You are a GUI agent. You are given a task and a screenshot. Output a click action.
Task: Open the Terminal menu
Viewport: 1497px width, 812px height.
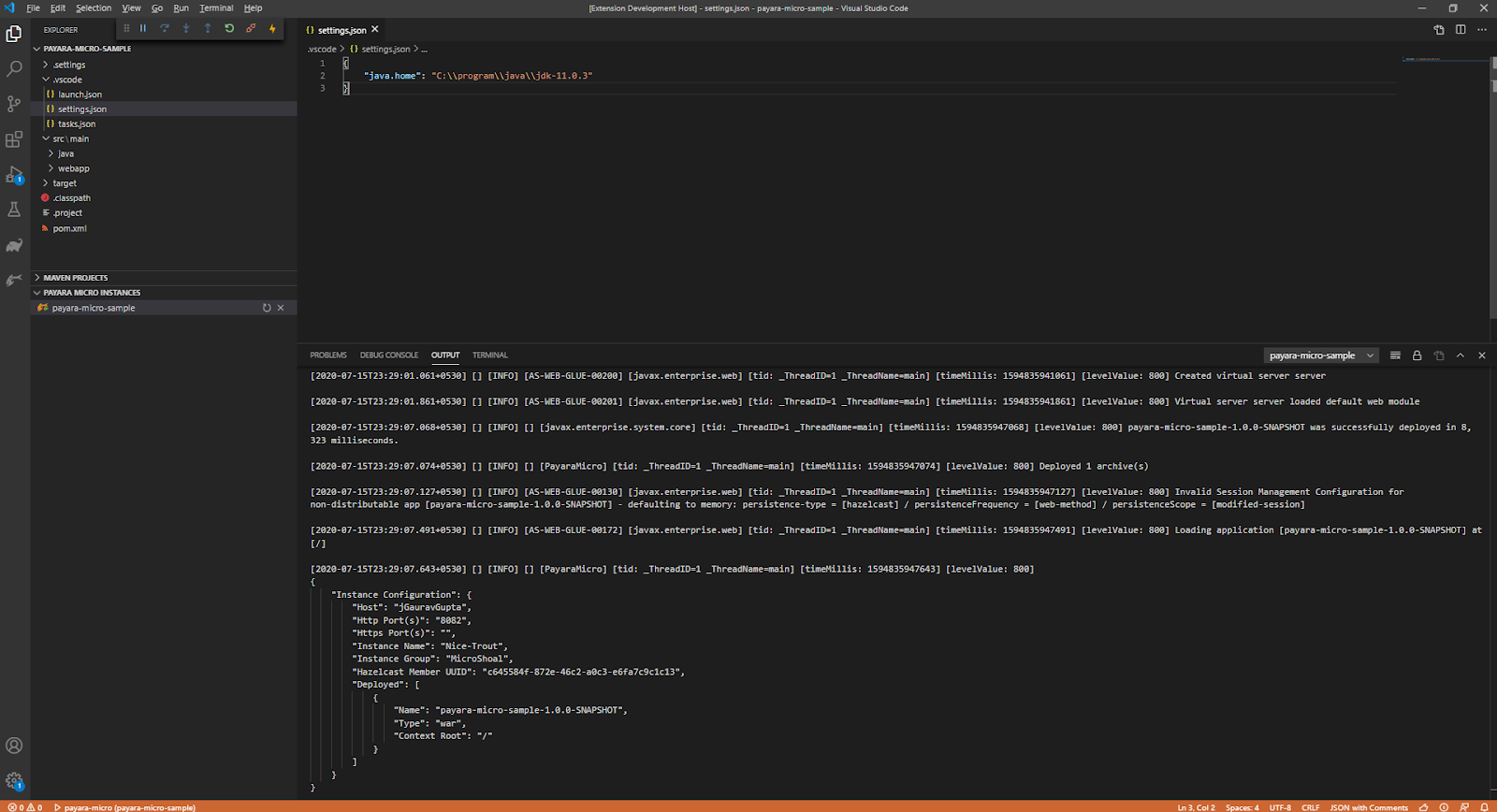point(216,8)
